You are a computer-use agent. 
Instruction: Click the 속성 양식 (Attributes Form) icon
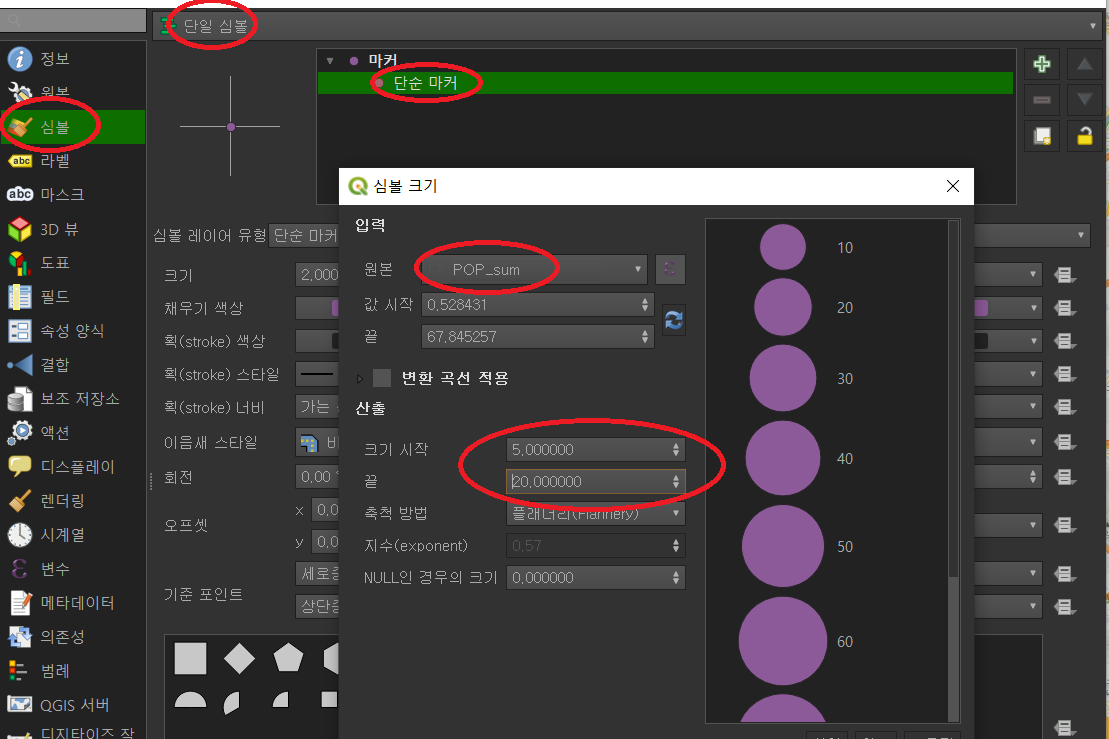20,331
